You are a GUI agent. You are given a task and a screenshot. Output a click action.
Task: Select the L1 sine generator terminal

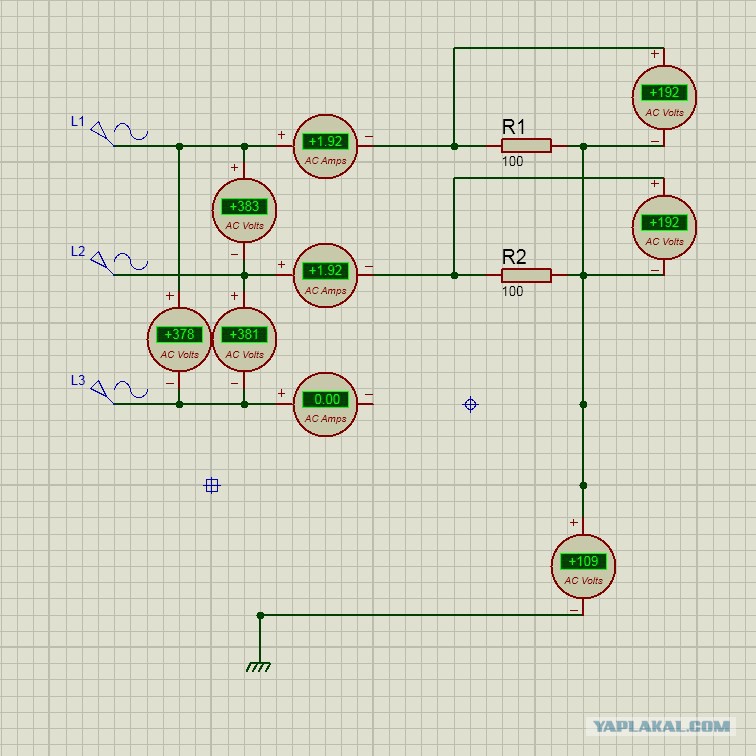[x=119, y=133]
